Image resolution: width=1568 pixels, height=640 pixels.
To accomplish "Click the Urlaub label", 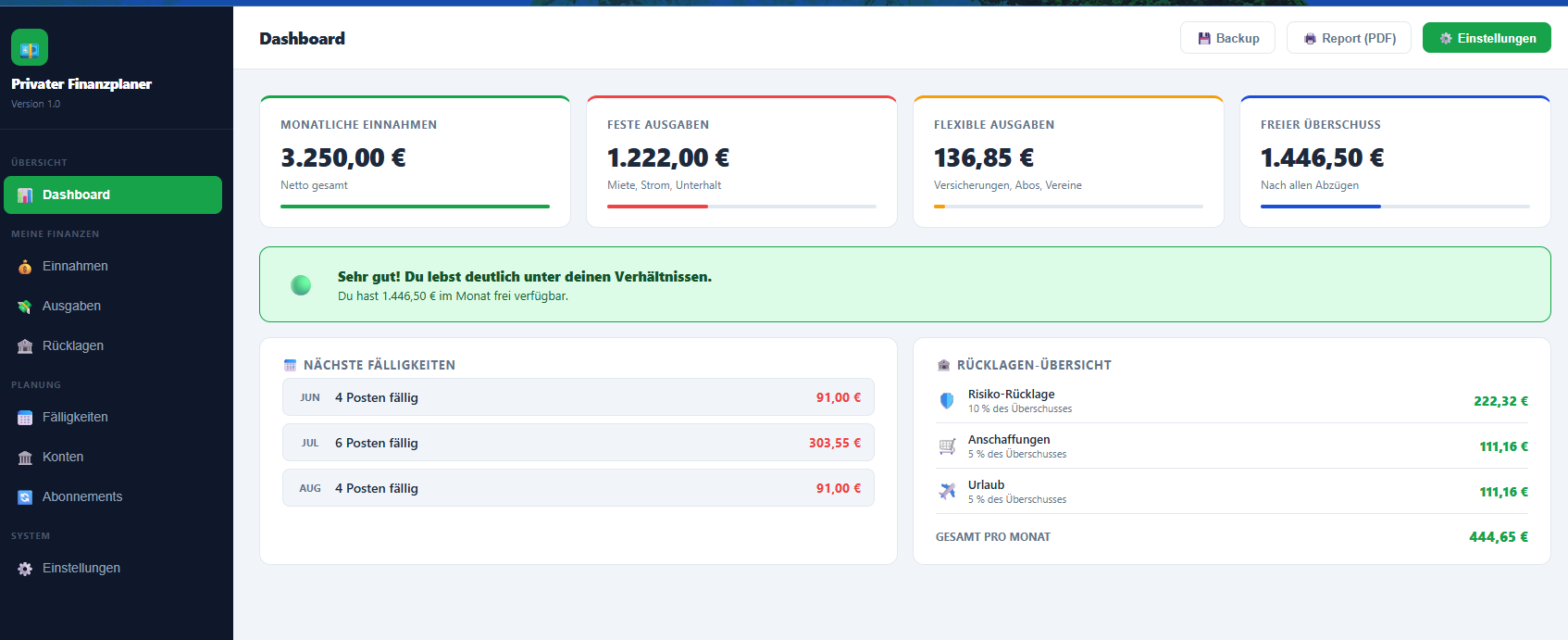I will [x=986, y=484].
